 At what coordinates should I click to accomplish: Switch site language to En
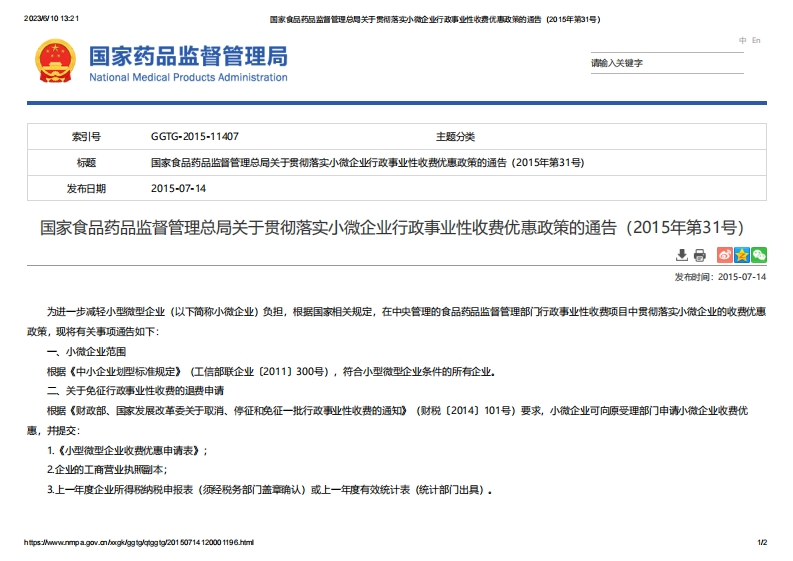pos(757,40)
